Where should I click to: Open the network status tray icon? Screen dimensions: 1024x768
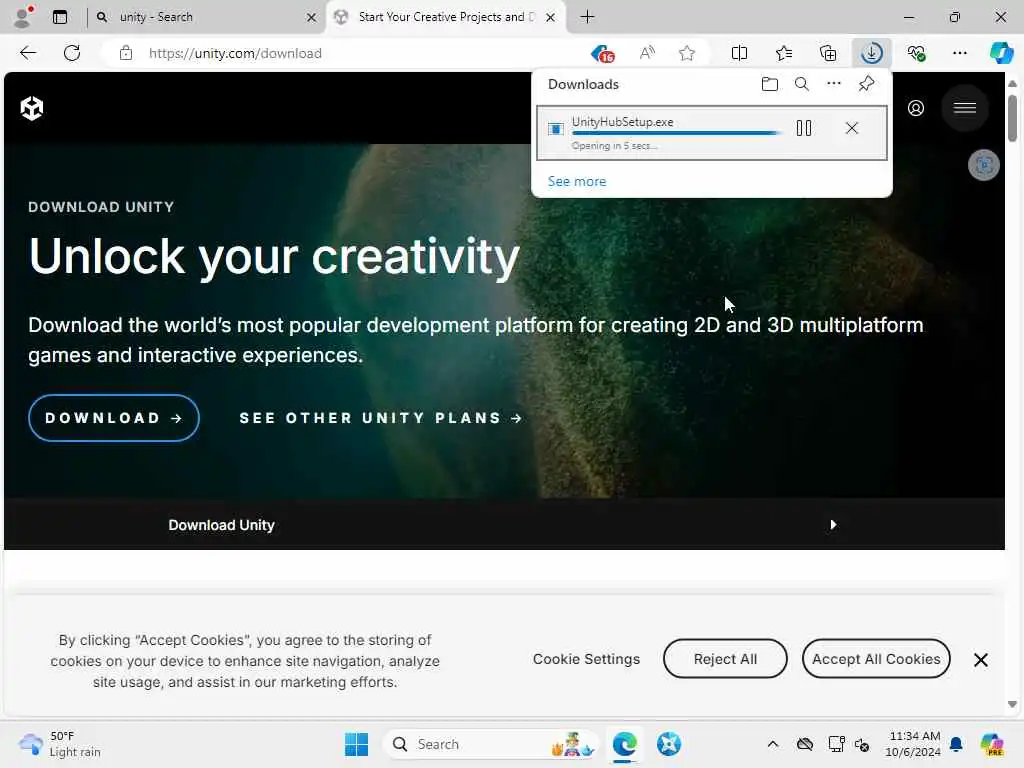point(837,744)
